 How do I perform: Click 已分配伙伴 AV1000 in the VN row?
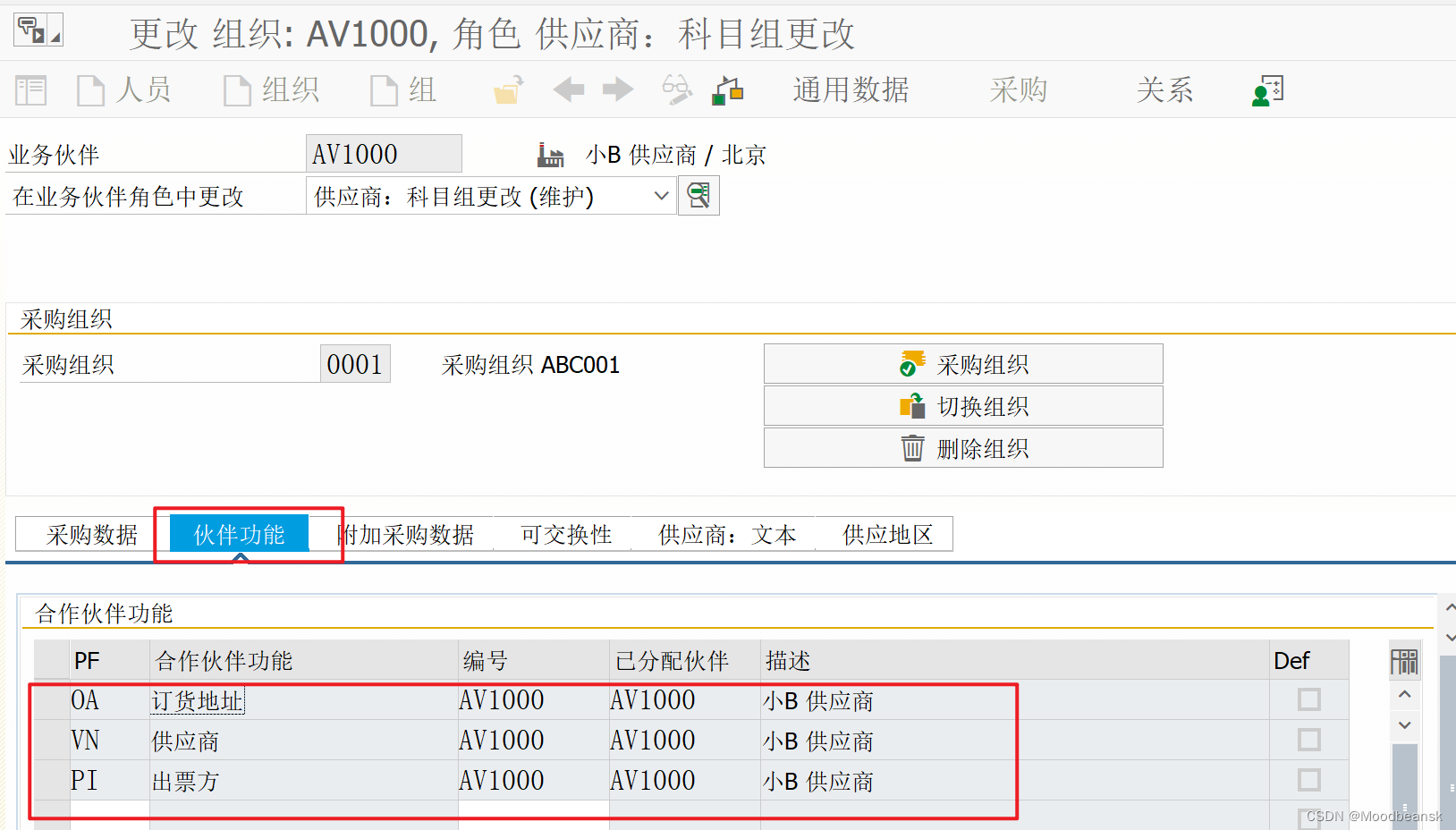point(685,741)
